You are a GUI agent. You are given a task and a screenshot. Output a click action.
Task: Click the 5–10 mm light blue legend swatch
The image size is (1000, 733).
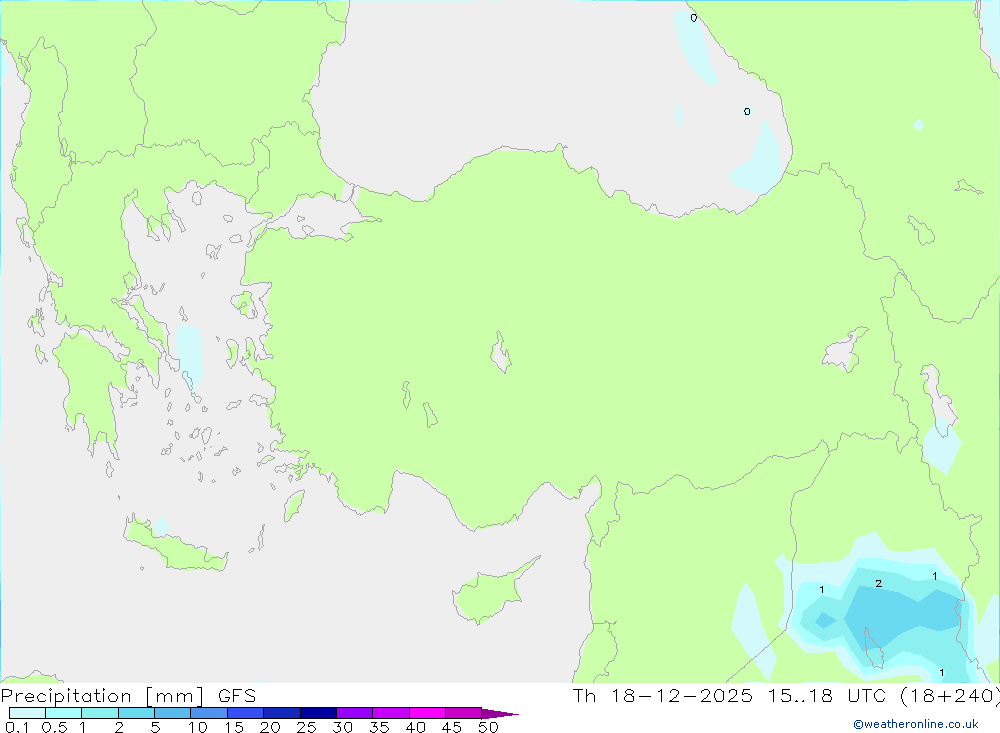tap(173, 713)
